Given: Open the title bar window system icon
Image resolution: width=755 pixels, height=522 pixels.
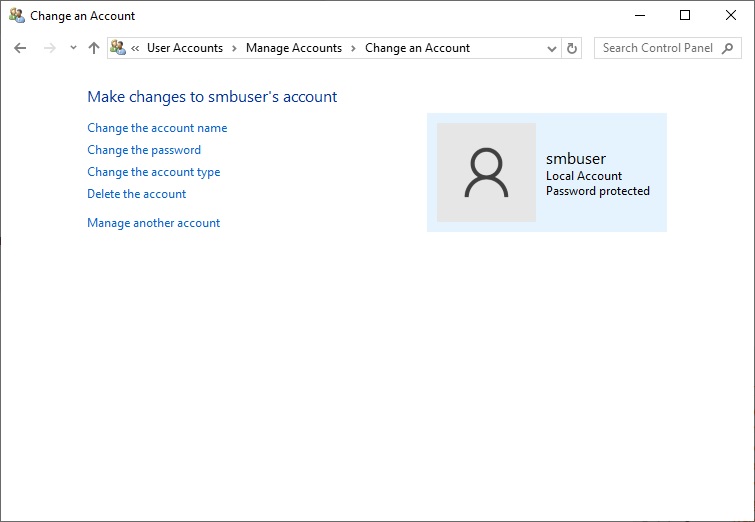Looking at the screenshot, I should 16,16.
